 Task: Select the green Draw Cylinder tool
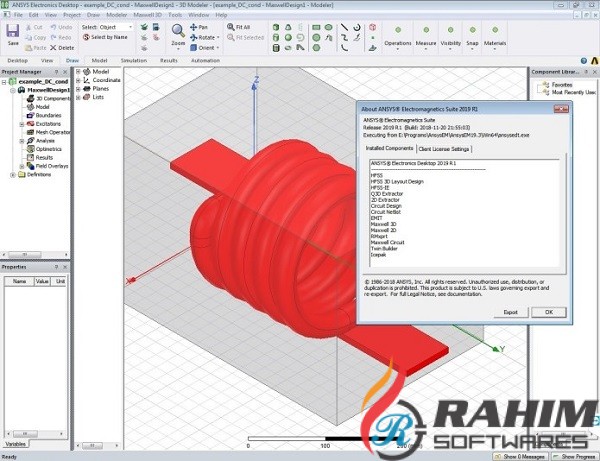point(276,37)
